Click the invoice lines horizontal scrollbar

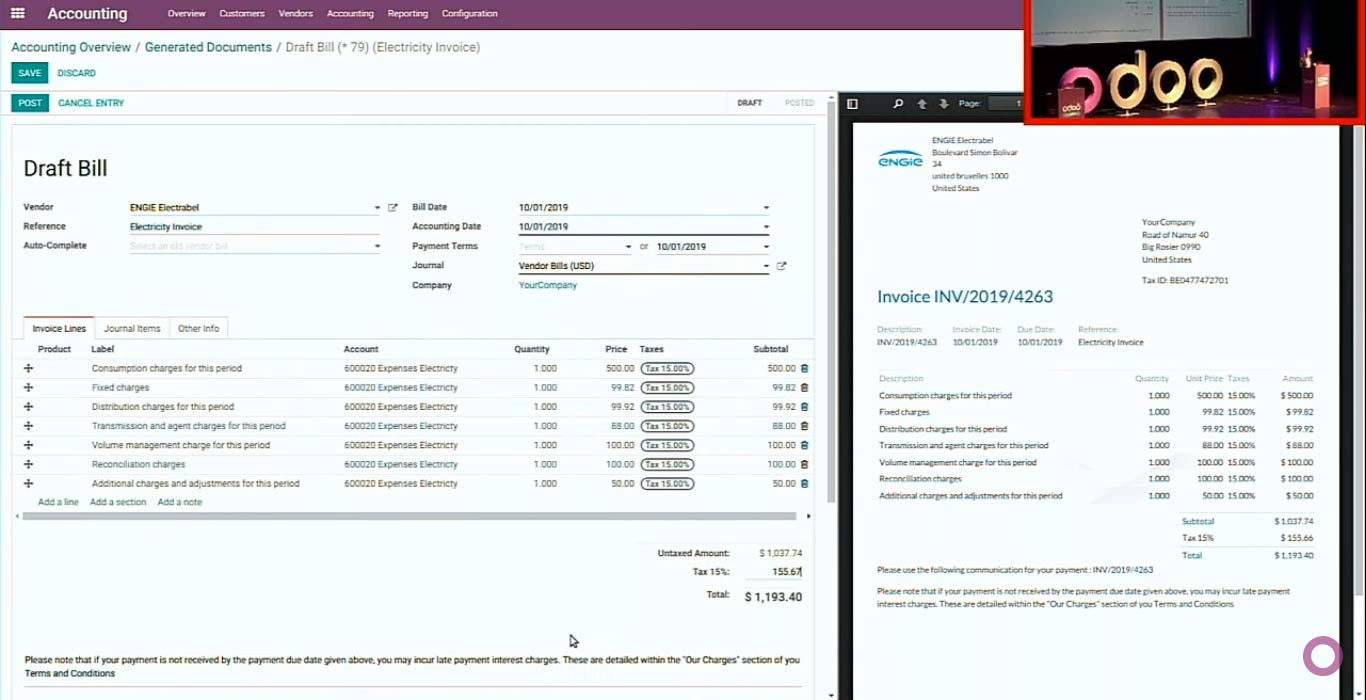tap(409, 516)
